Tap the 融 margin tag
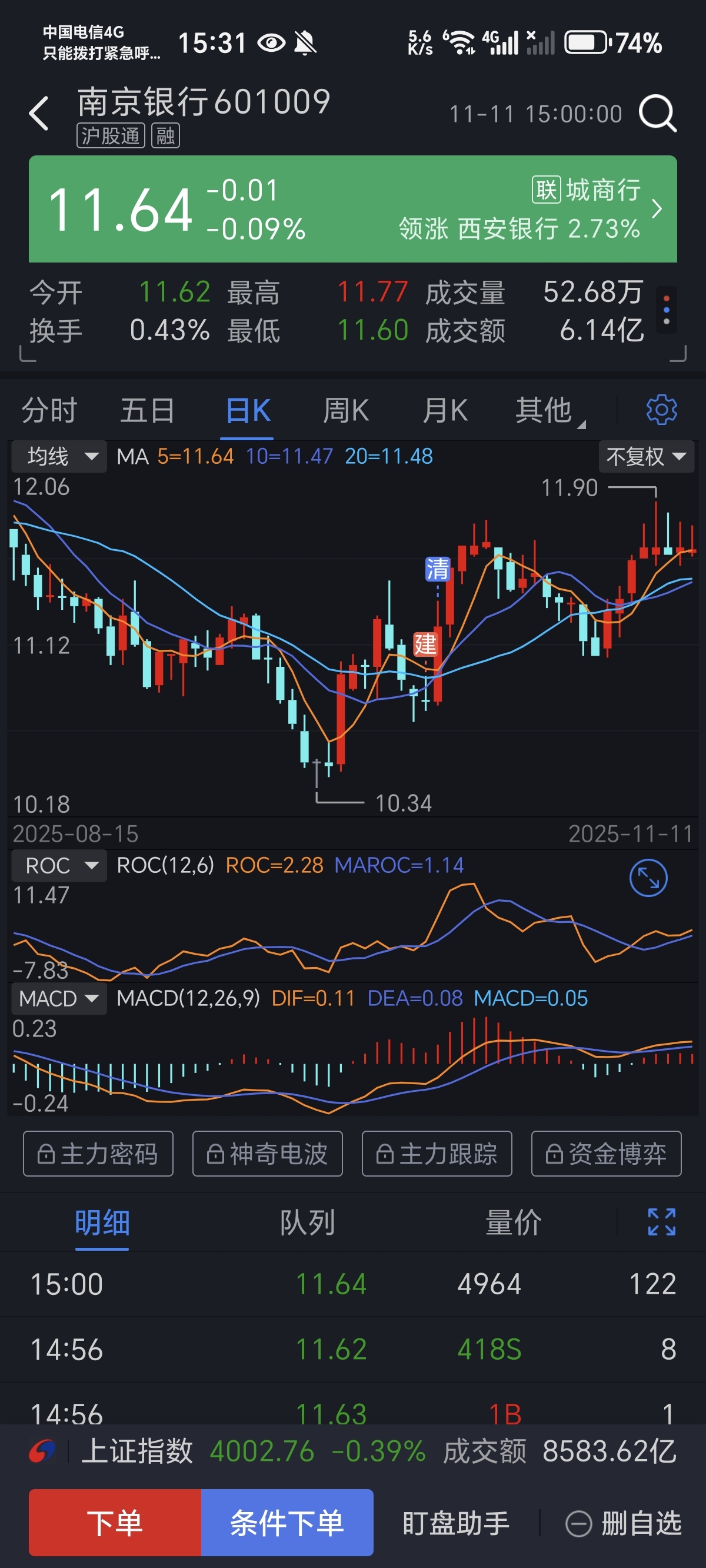706x1568 pixels. [x=165, y=136]
